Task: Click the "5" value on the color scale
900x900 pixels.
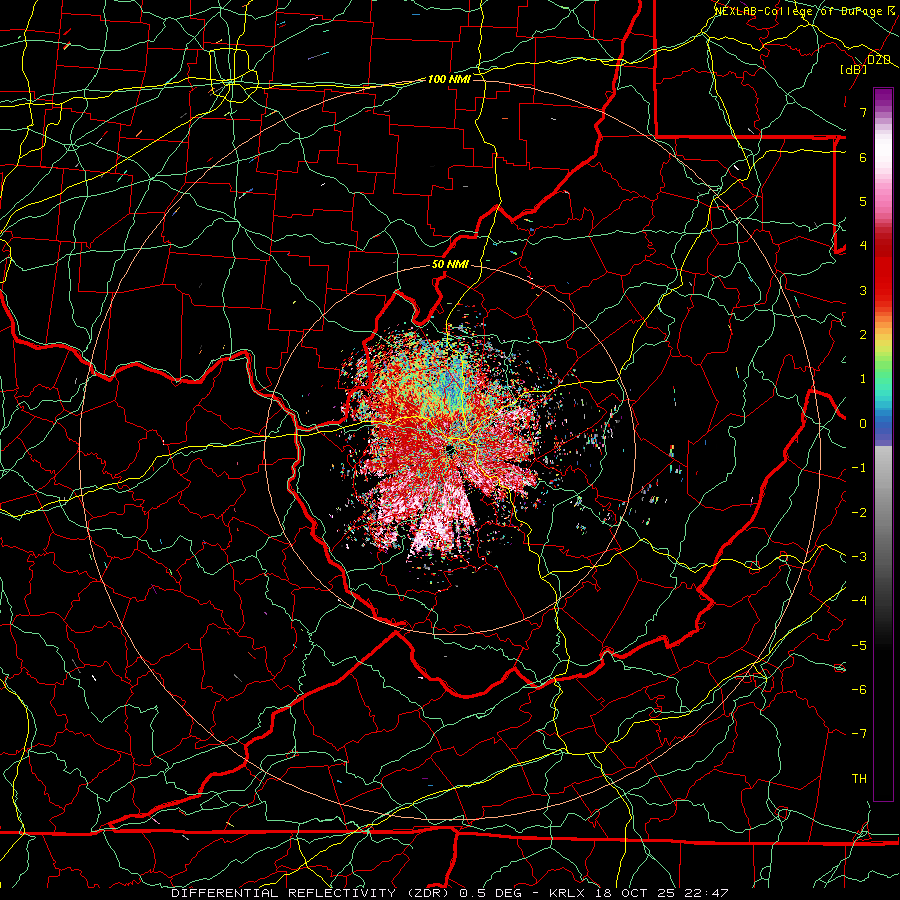Action: coord(863,201)
